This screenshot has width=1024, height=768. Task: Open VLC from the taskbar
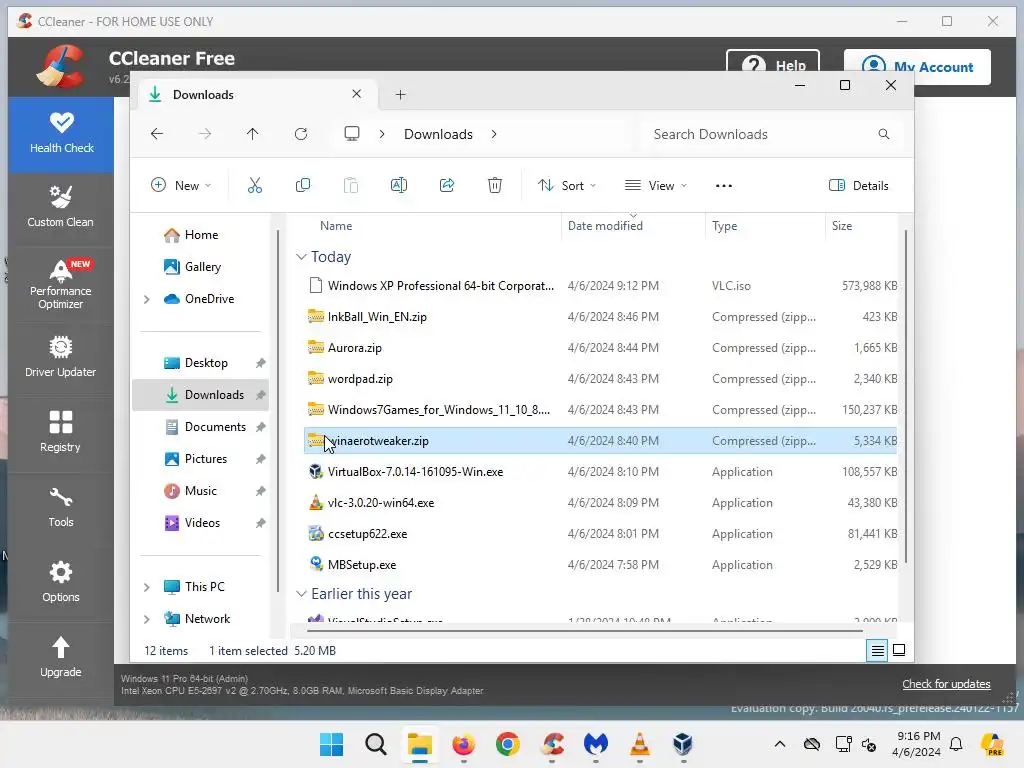point(639,744)
